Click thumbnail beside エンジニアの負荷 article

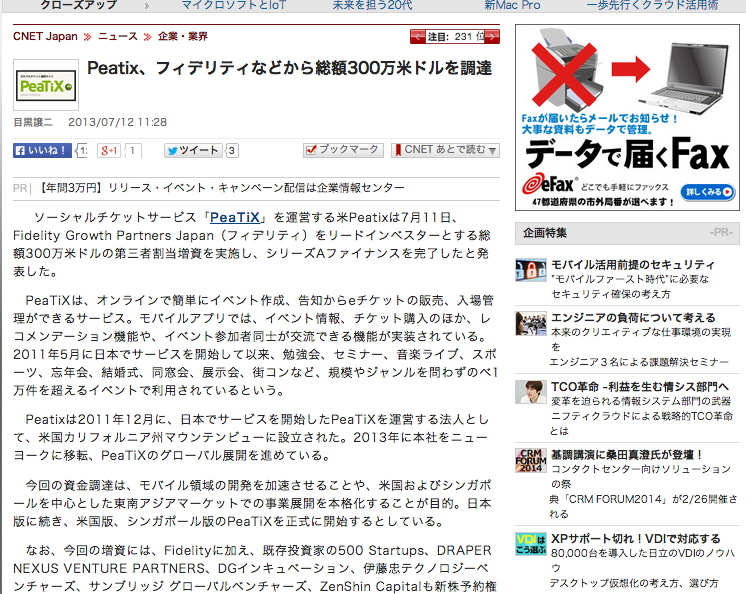[530, 323]
